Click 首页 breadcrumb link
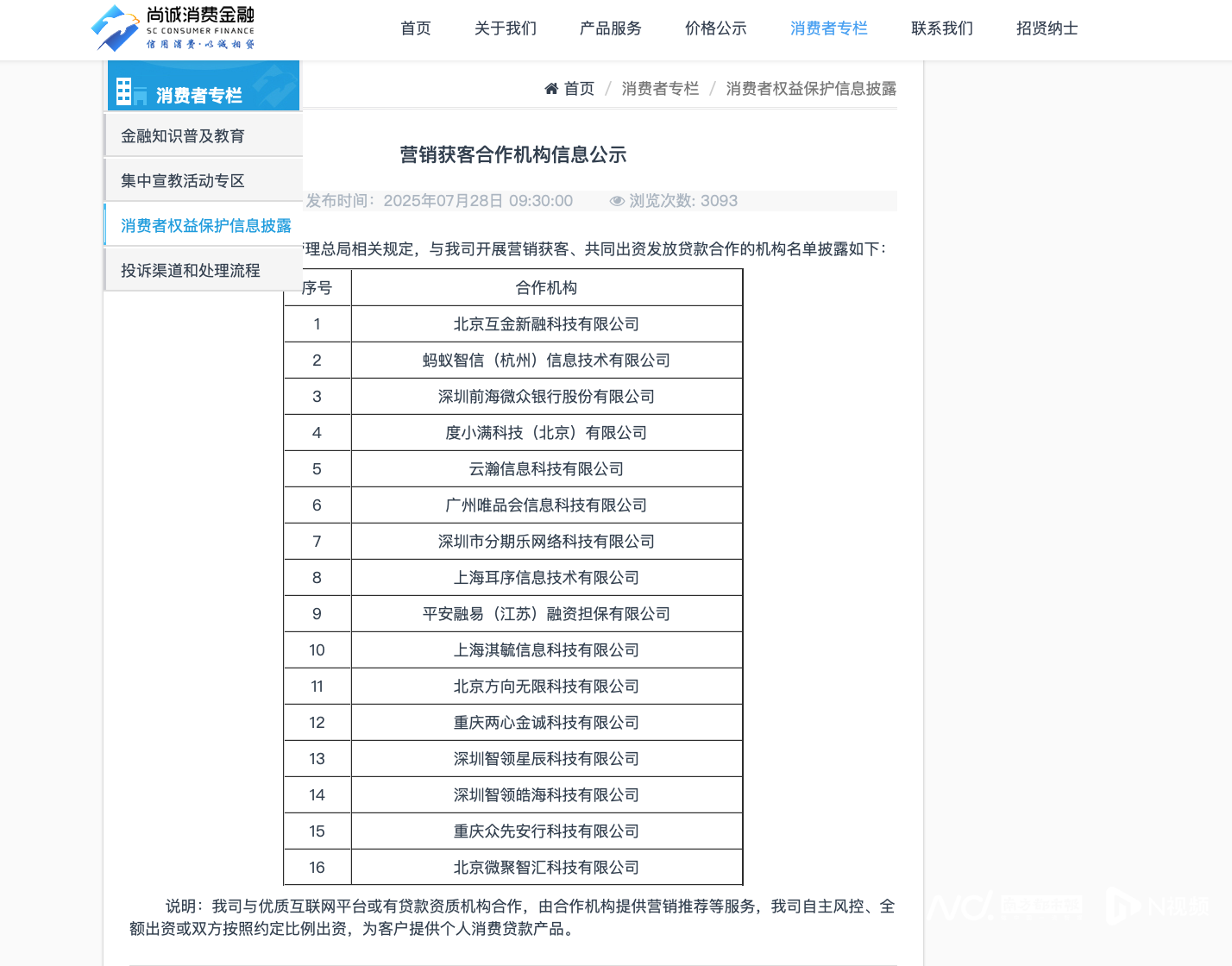This screenshot has width=1232, height=966. tap(579, 88)
